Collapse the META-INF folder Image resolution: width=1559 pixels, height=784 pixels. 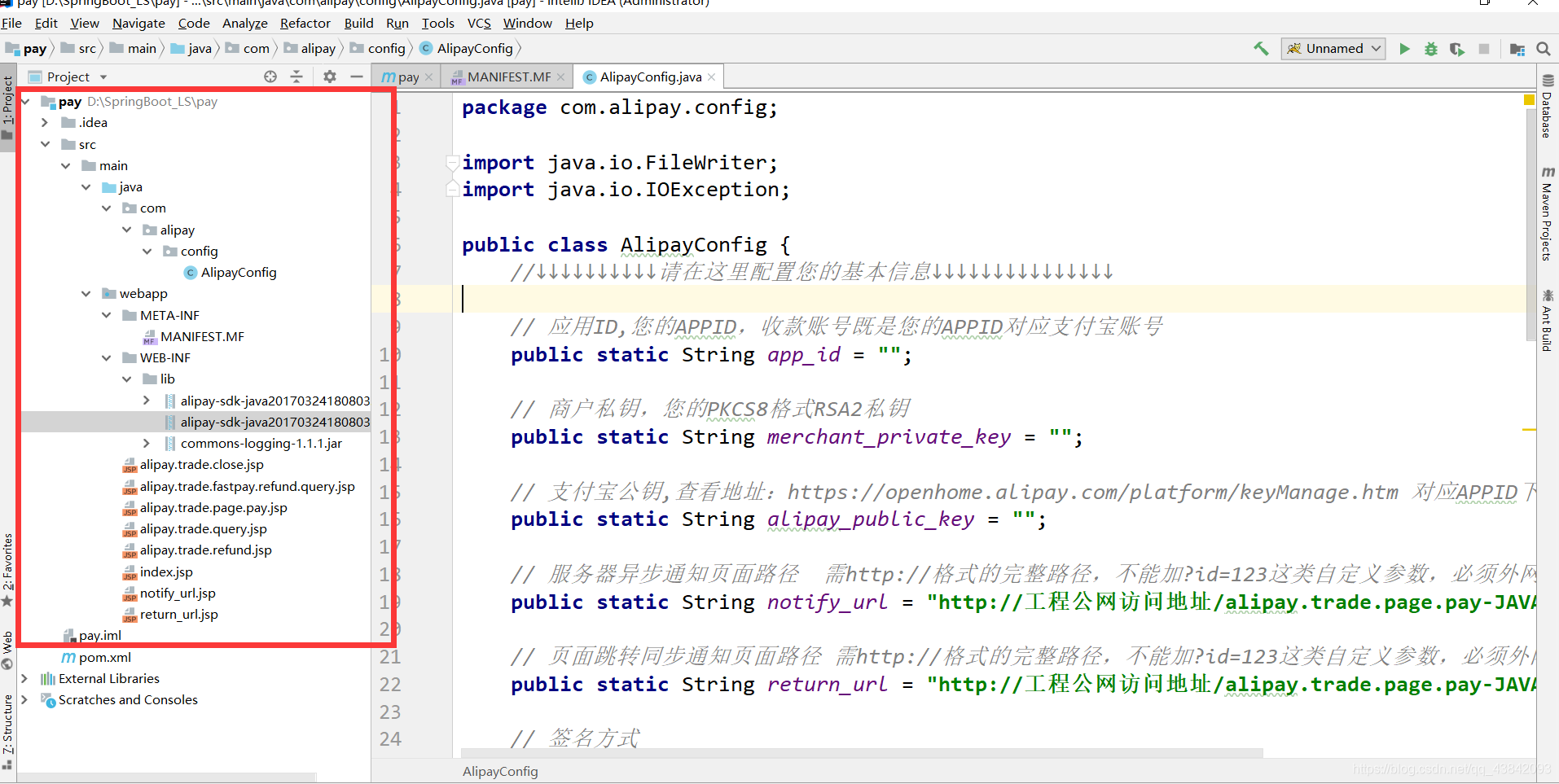point(106,315)
